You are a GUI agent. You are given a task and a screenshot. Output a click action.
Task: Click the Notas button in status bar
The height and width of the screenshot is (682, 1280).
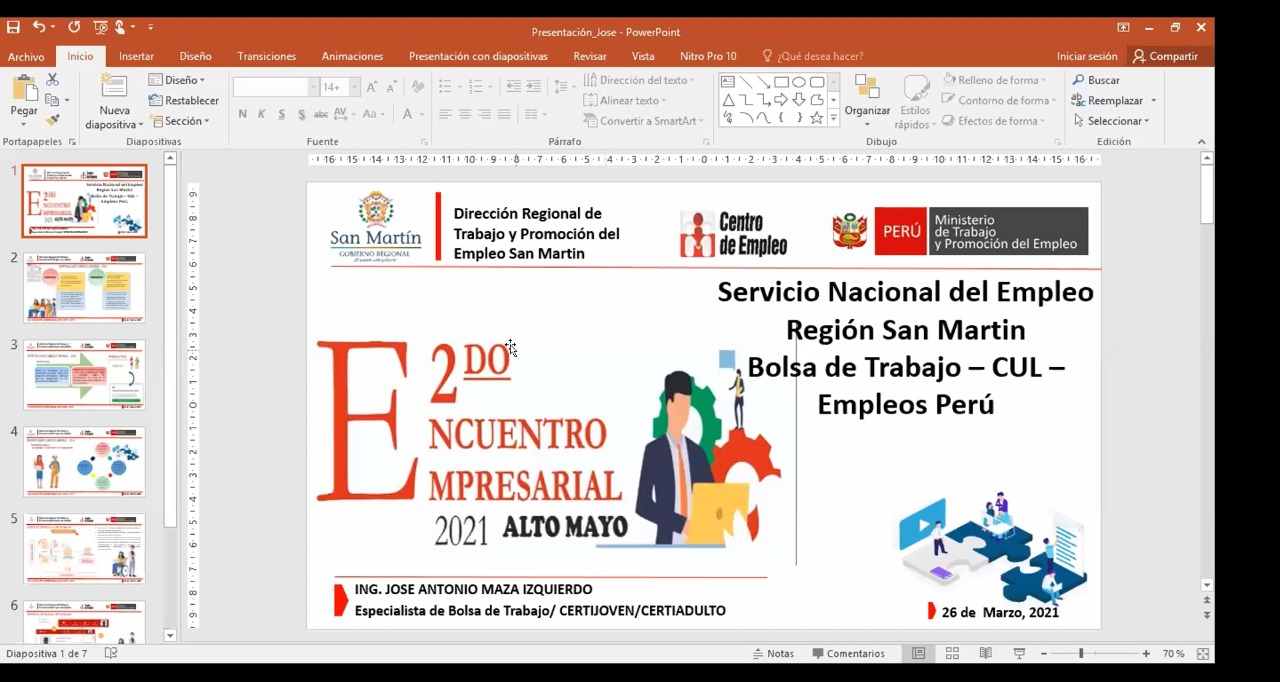(x=773, y=653)
